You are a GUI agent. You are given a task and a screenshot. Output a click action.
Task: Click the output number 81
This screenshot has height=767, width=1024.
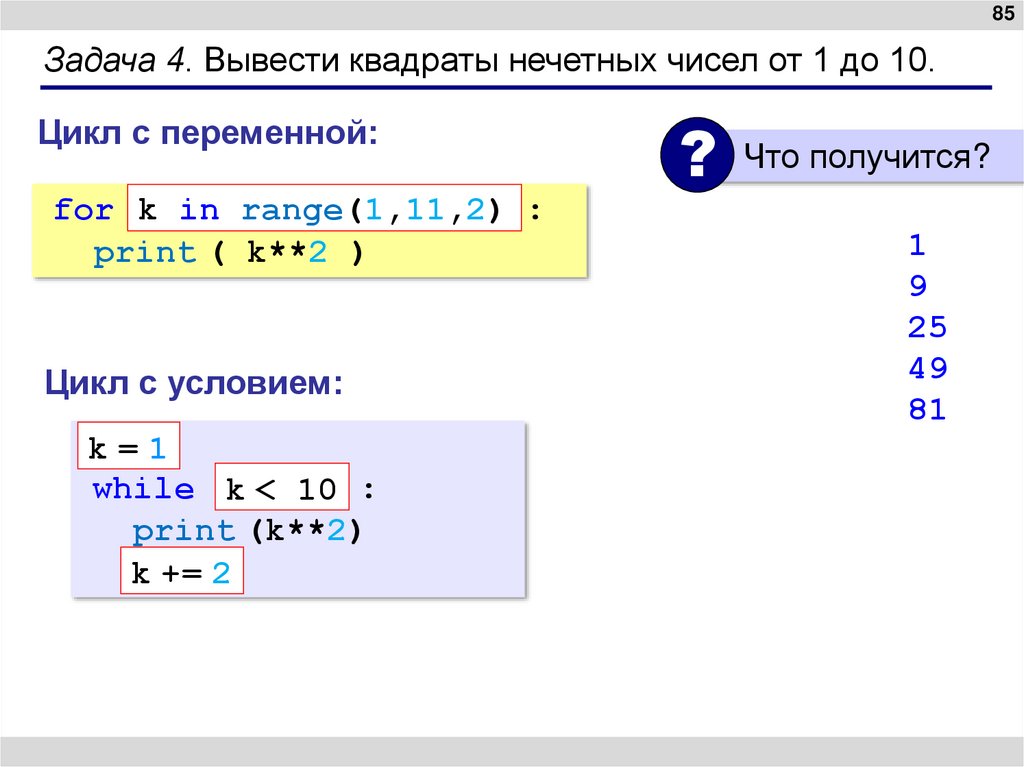pos(925,409)
